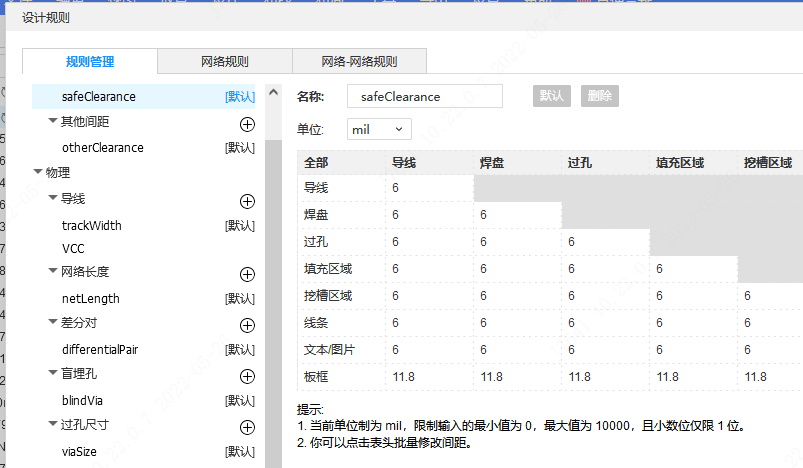Viewport: 803px width, 468px height.
Task: Add a new 差分对 rule
Action: tap(247, 325)
